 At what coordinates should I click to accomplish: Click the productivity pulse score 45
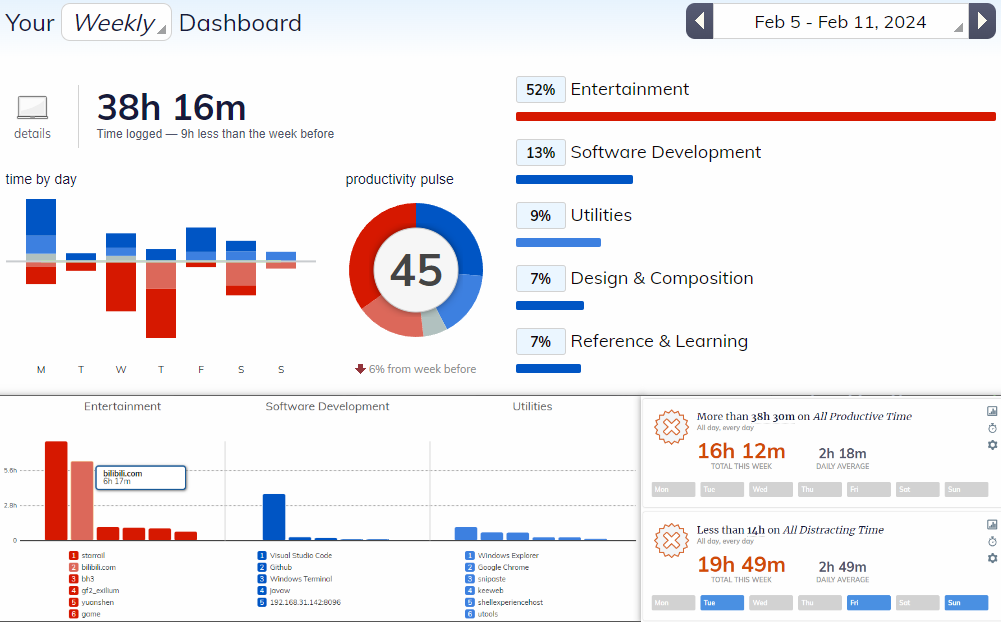click(x=415, y=270)
